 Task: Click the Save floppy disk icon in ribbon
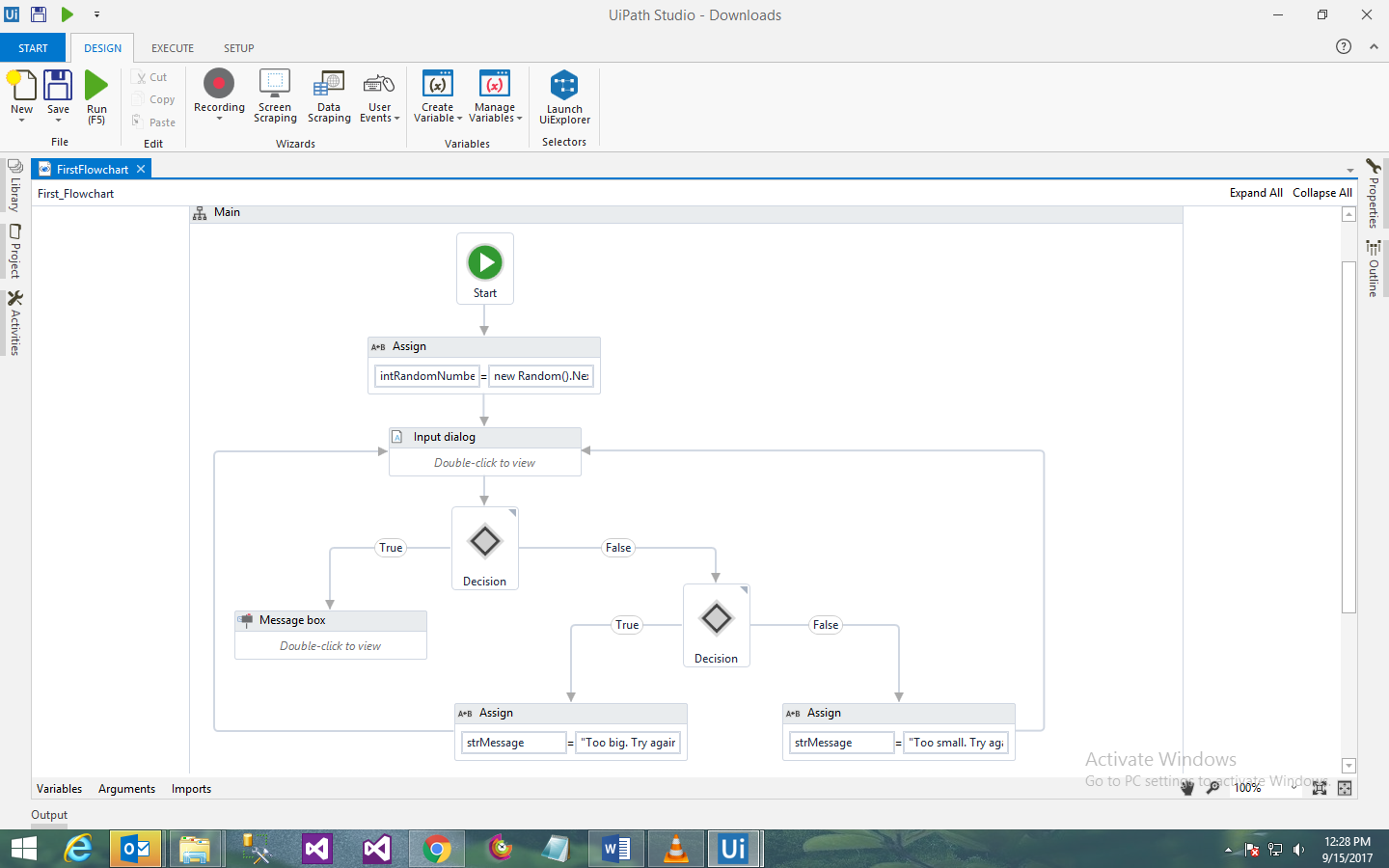58,85
